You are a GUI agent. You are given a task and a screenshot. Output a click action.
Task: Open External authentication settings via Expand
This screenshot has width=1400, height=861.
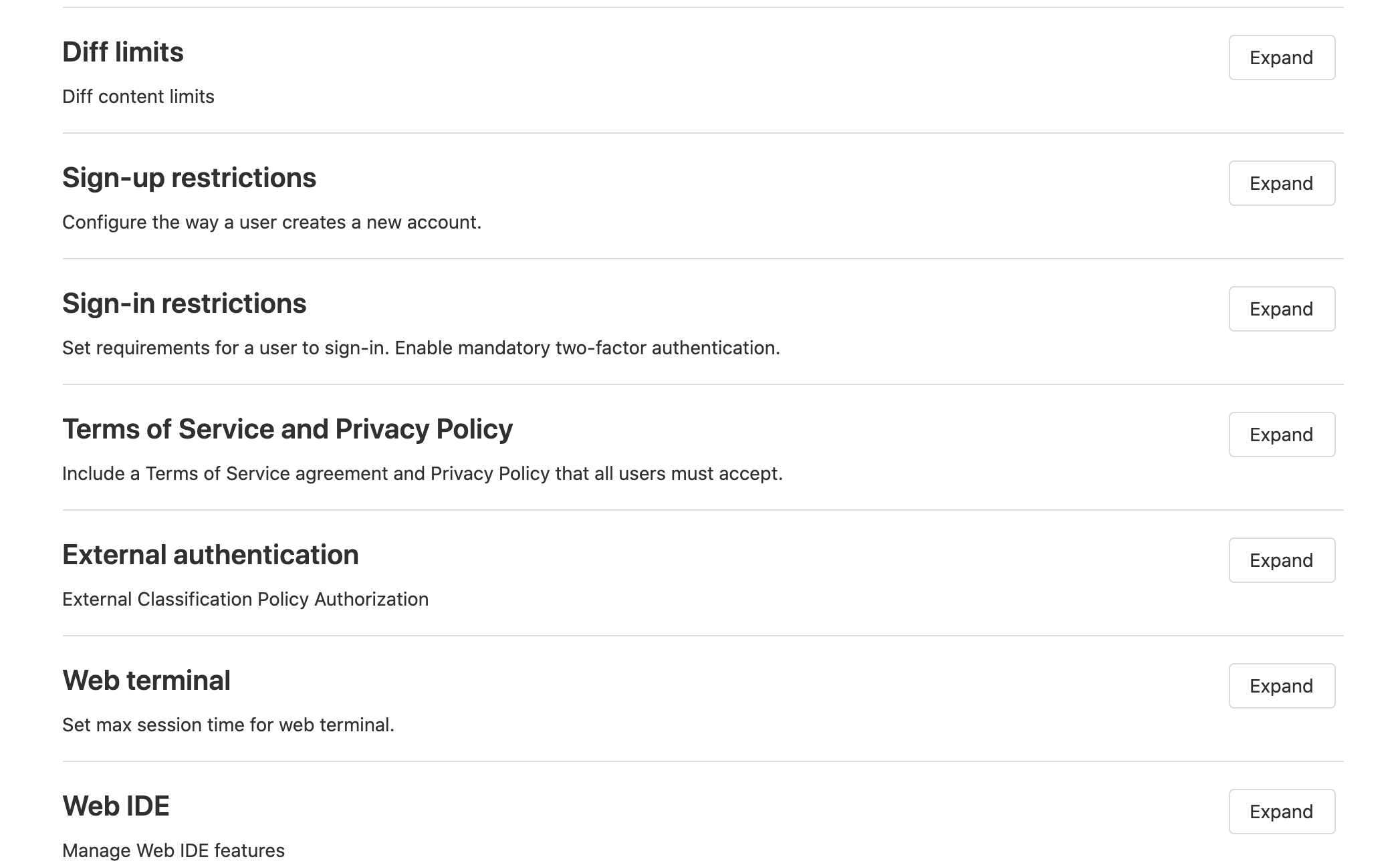[1281, 560]
